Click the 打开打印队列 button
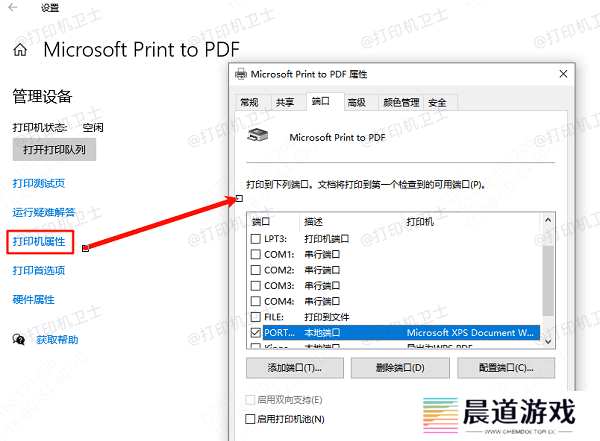 tap(54, 150)
